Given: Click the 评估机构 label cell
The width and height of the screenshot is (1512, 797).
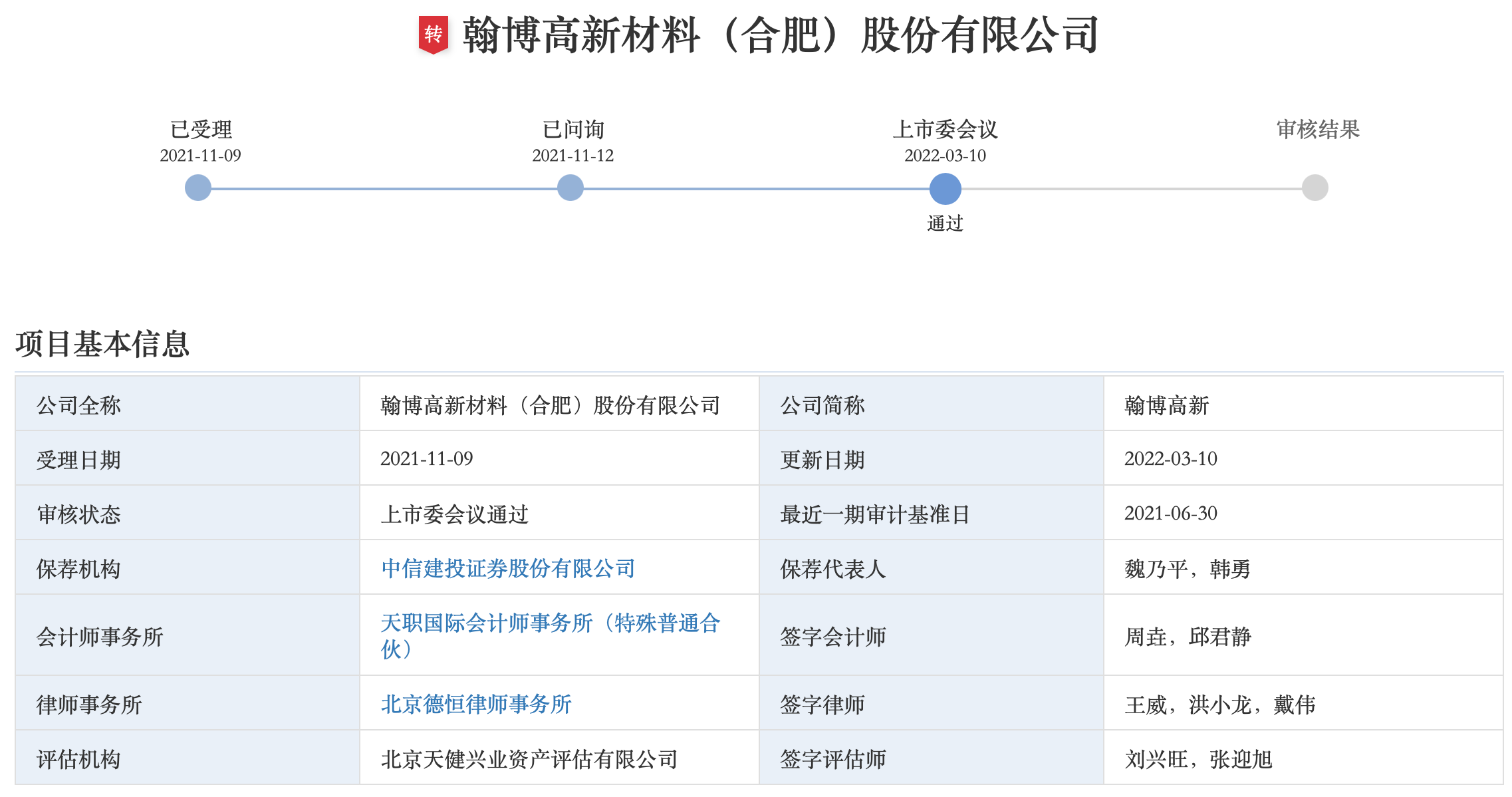Looking at the screenshot, I should 188,758.
